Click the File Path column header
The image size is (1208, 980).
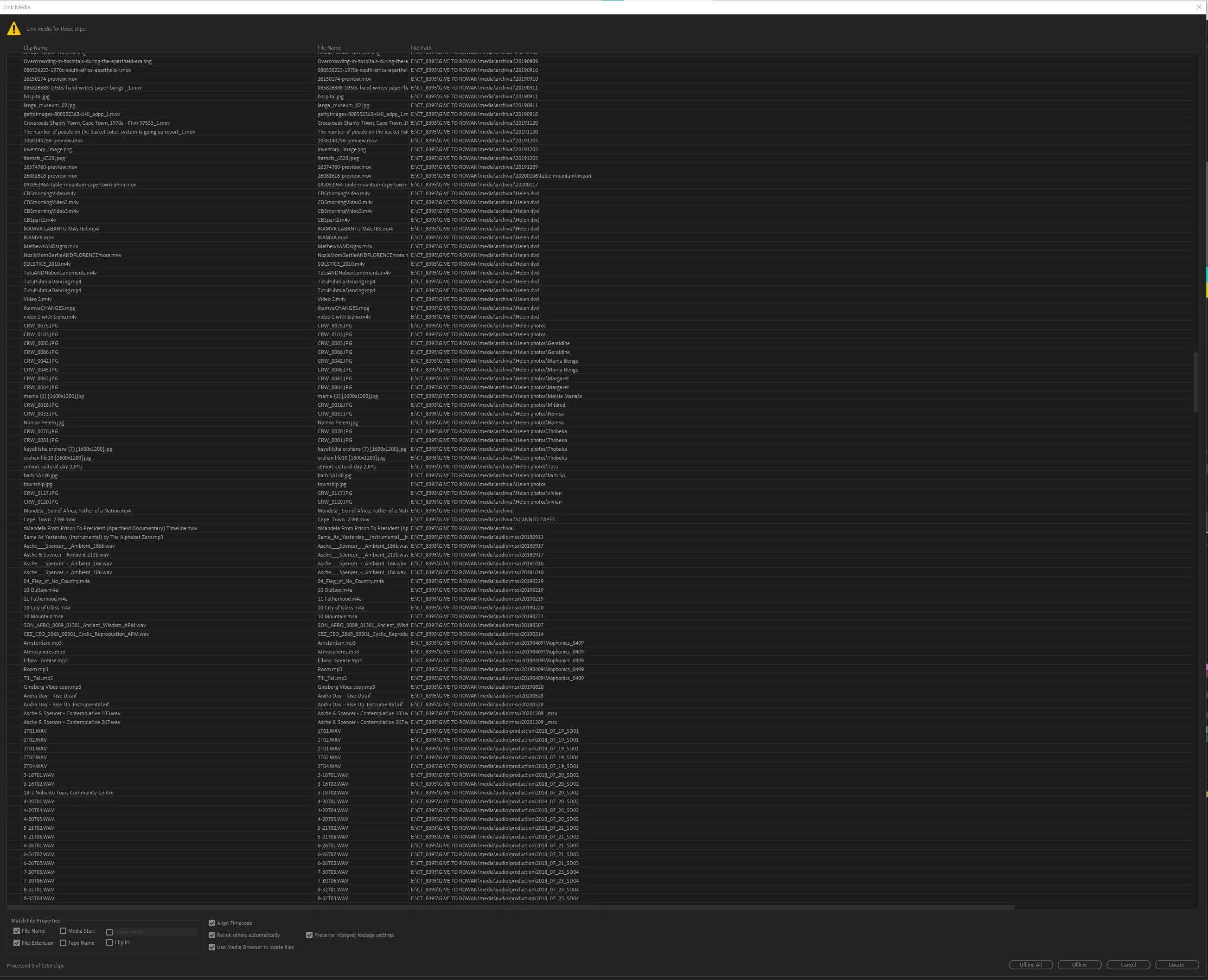(421, 48)
